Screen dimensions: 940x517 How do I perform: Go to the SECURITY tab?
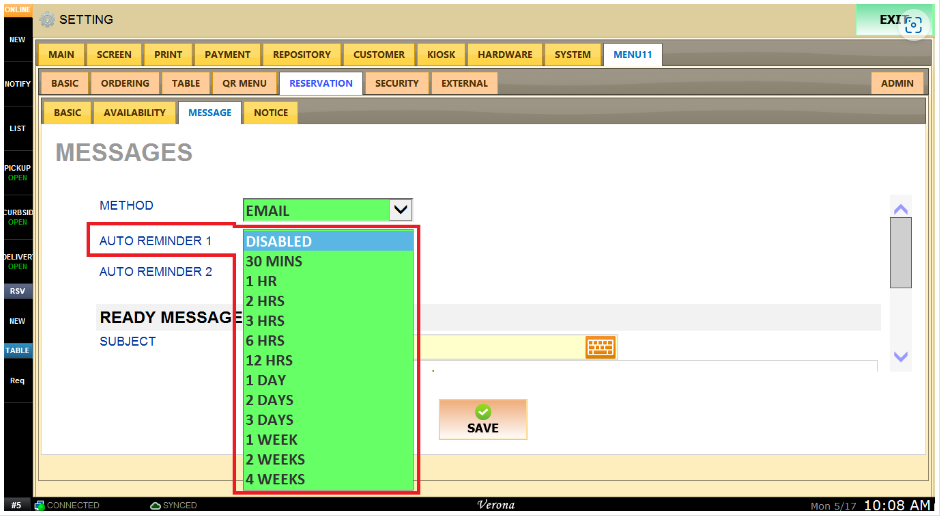[397, 84]
